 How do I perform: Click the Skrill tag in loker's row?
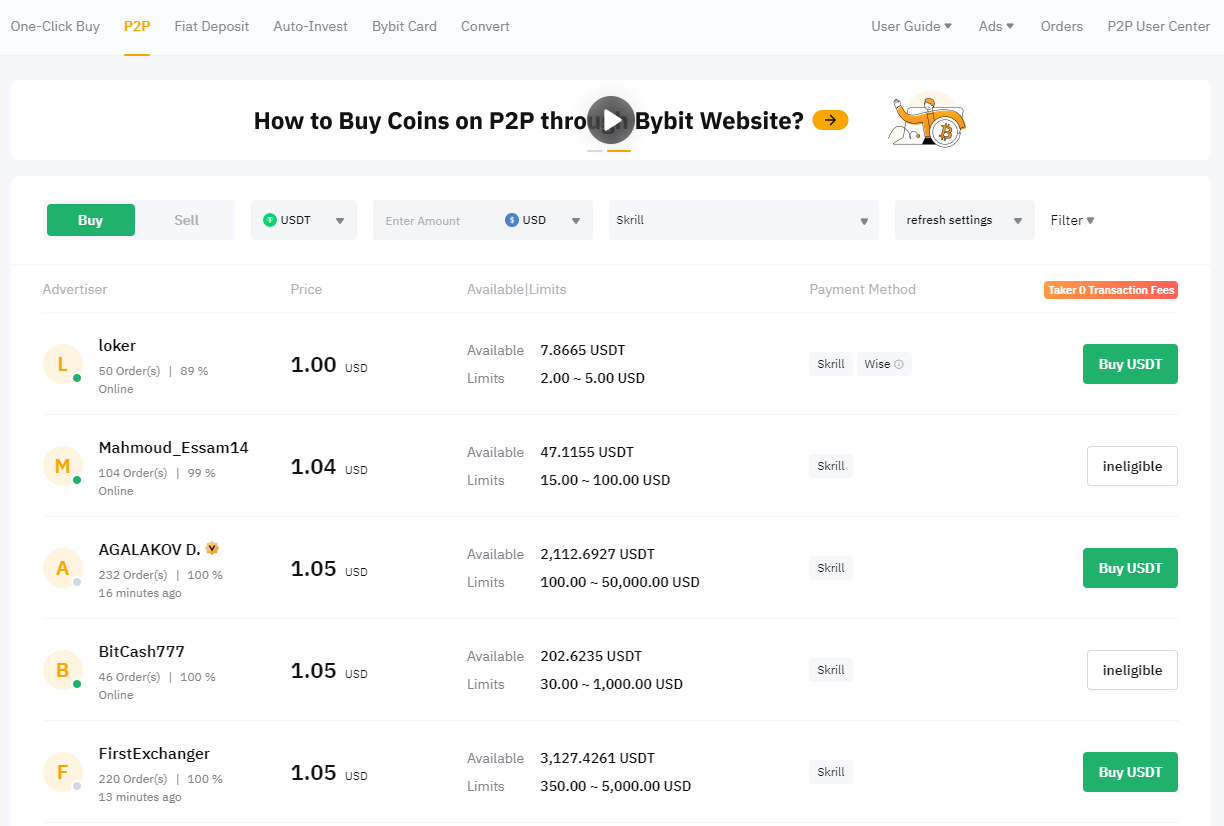(831, 364)
